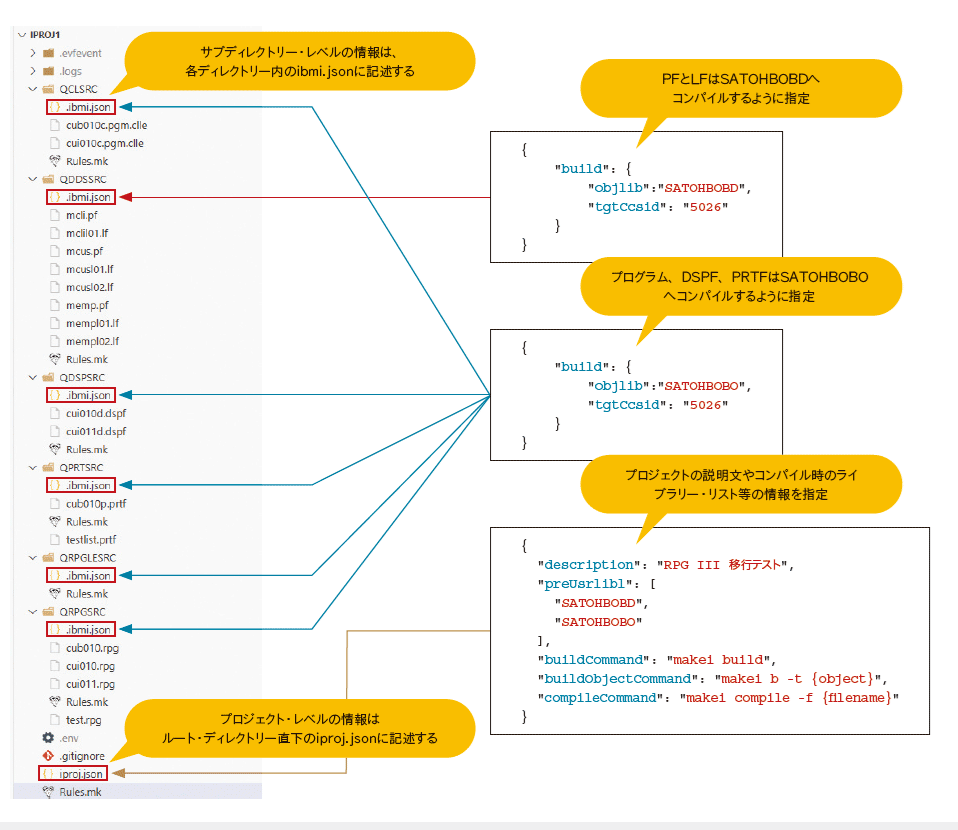Open .ibmi.json under QRPGLESRC
Image resolution: width=958 pixels, height=830 pixels.
pos(87,575)
